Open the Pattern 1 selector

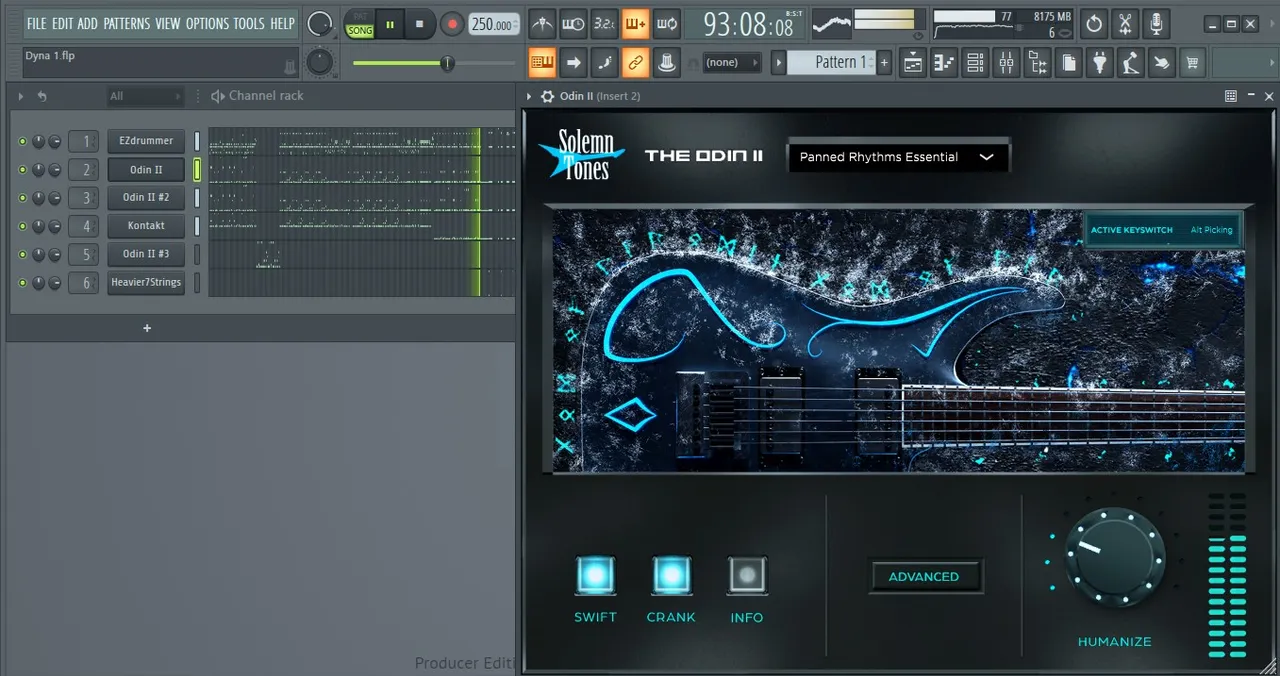(x=831, y=62)
